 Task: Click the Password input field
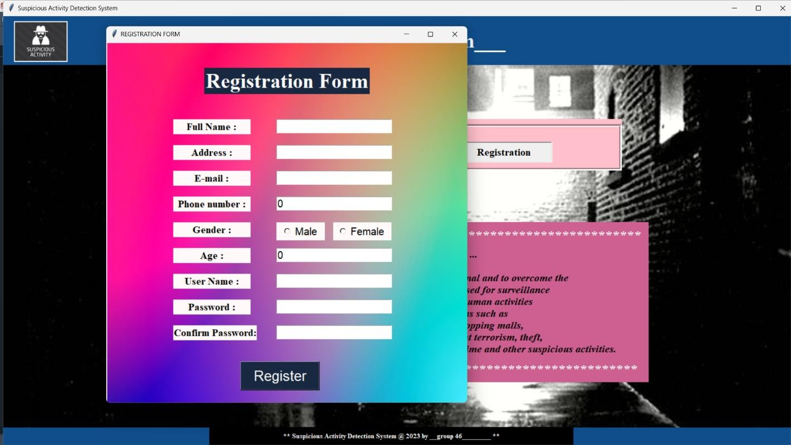pos(334,307)
